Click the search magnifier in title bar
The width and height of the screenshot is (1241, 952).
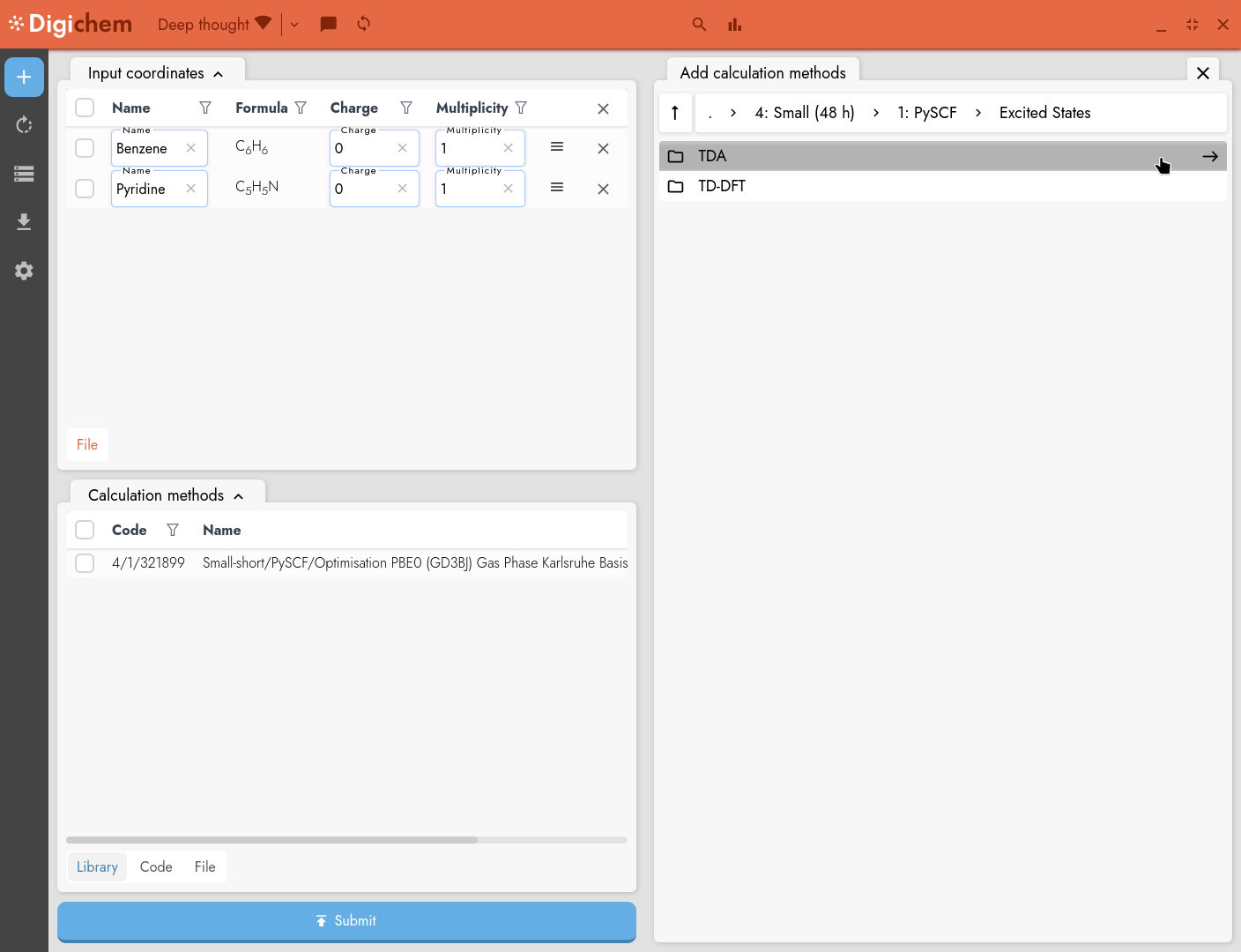click(x=699, y=25)
